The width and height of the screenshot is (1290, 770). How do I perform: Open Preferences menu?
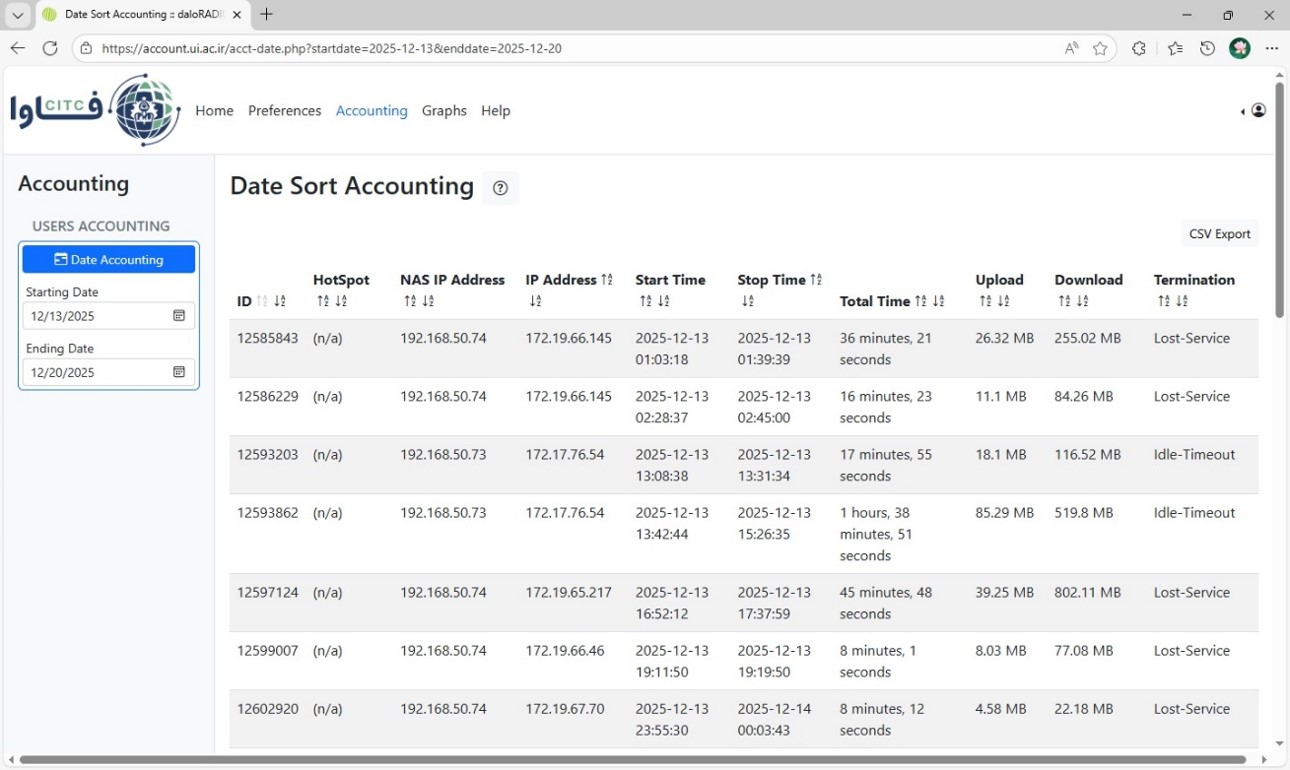(x=285, y=111)
